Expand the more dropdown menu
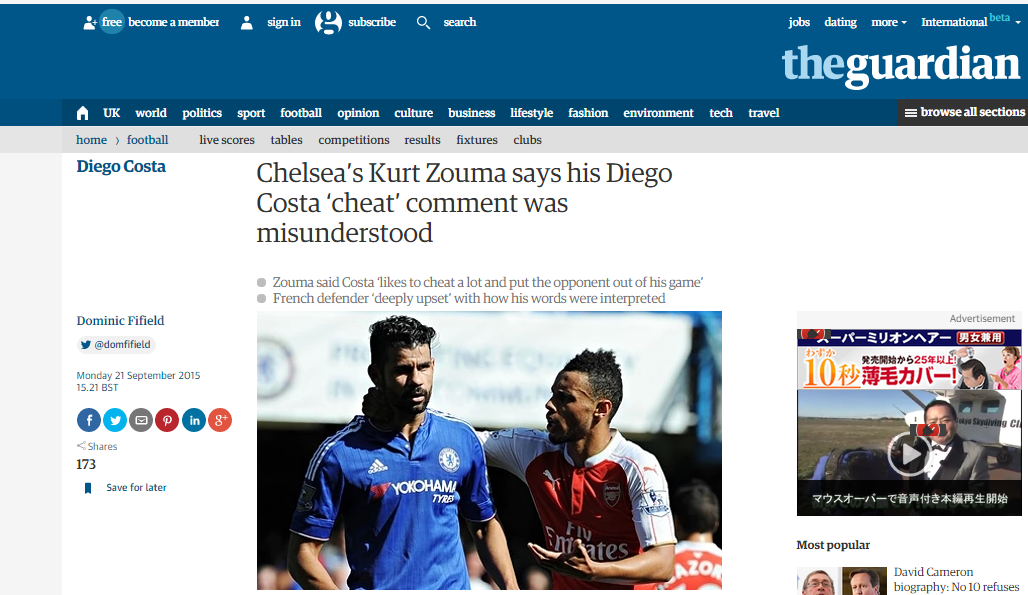1028x595 pixels. point(888,22)
